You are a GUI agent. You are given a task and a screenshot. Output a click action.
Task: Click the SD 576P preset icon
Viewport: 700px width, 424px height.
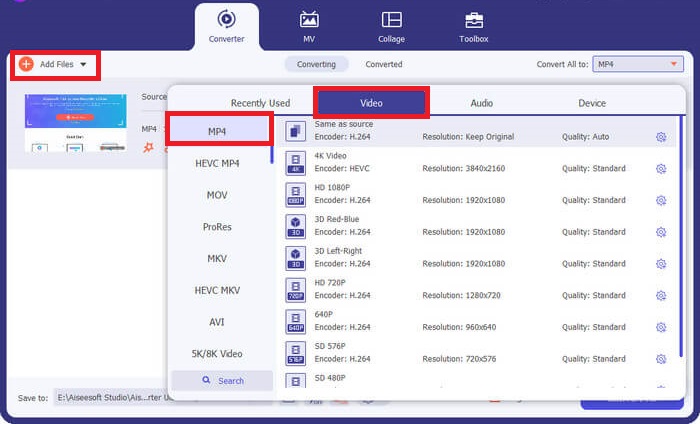point(296,353)
